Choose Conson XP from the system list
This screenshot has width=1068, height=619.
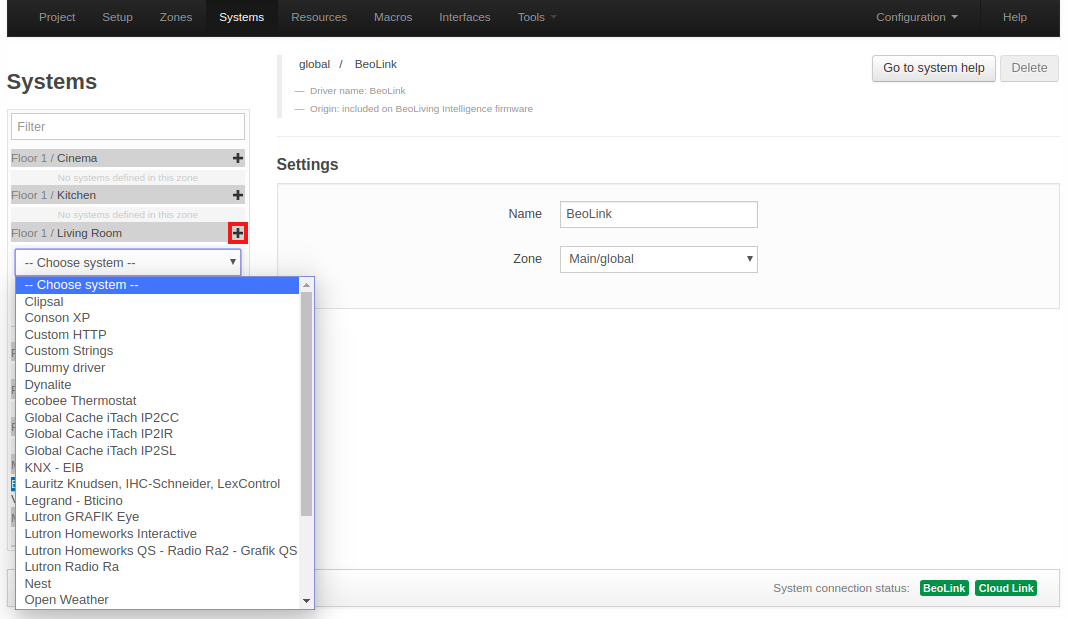(157, 318)
